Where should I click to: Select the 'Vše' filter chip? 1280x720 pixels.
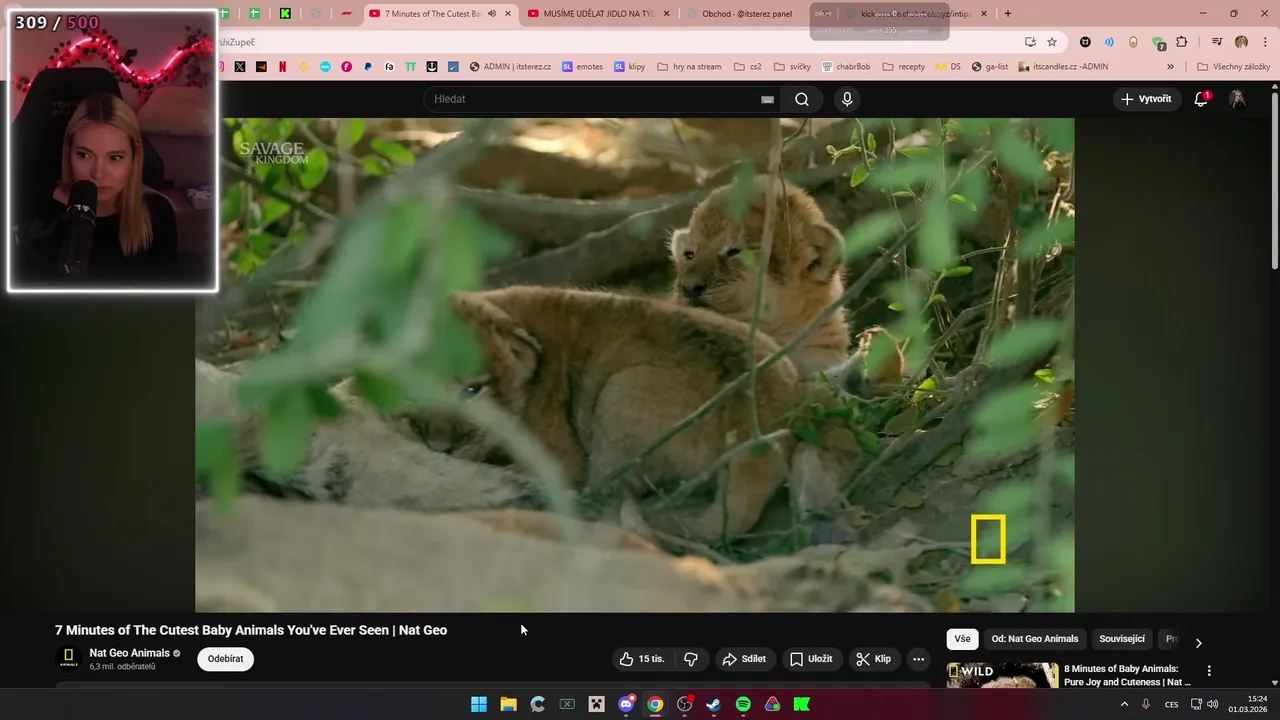point(962,639)
